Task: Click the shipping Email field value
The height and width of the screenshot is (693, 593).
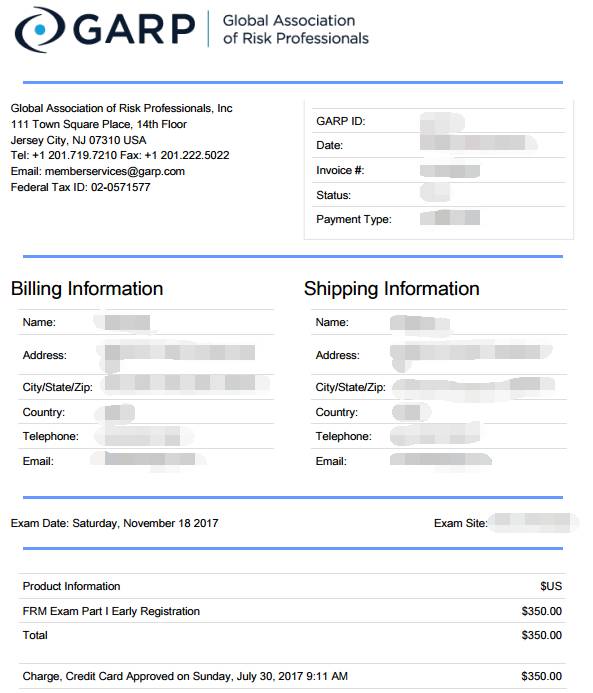Action: coord(441,459)
